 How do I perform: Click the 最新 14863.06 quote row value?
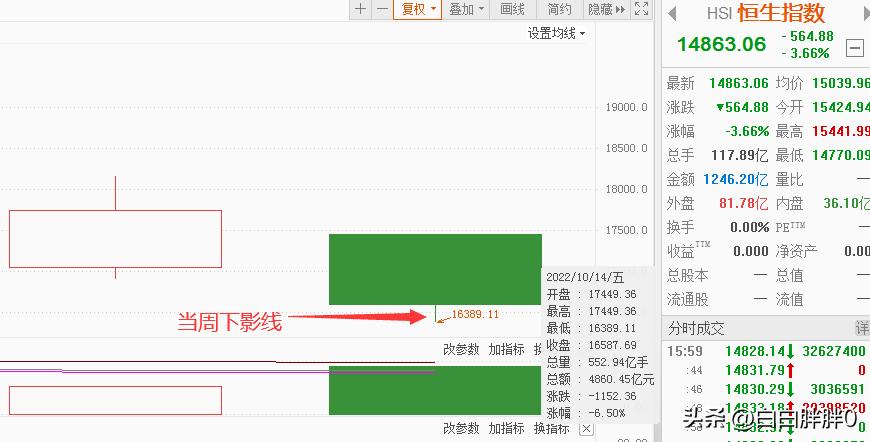coord(739,83)
